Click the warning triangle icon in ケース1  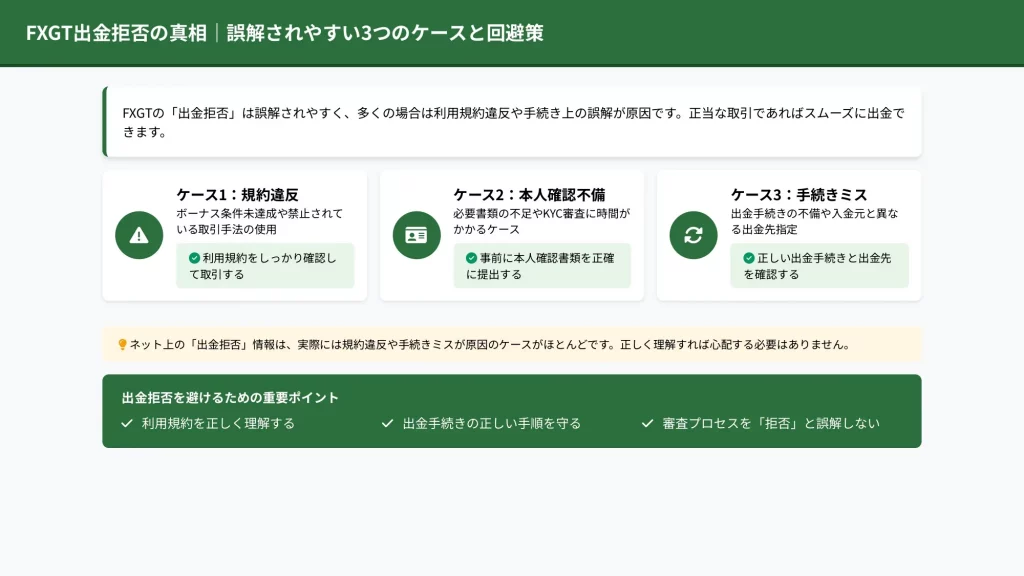(x=139, y=235)
